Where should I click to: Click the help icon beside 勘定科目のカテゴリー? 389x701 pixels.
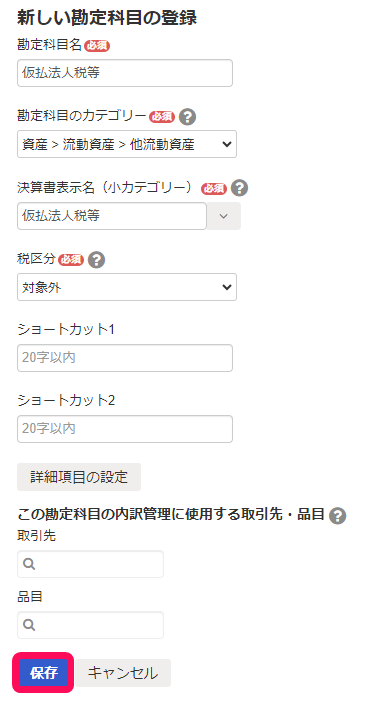(x=187, y=117)
